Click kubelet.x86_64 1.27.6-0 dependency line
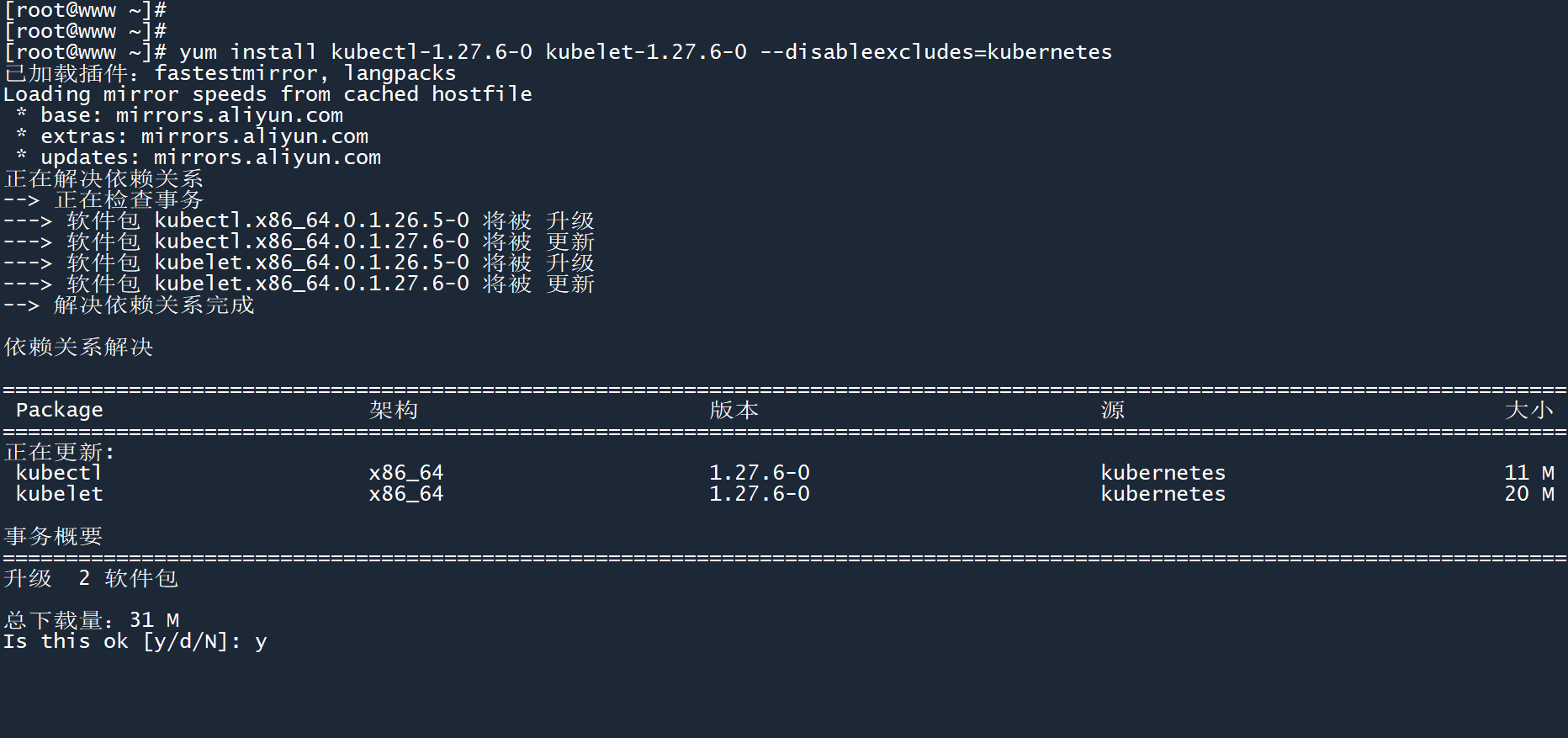This screenshot has height=738, width=1568. coord(311,284)
